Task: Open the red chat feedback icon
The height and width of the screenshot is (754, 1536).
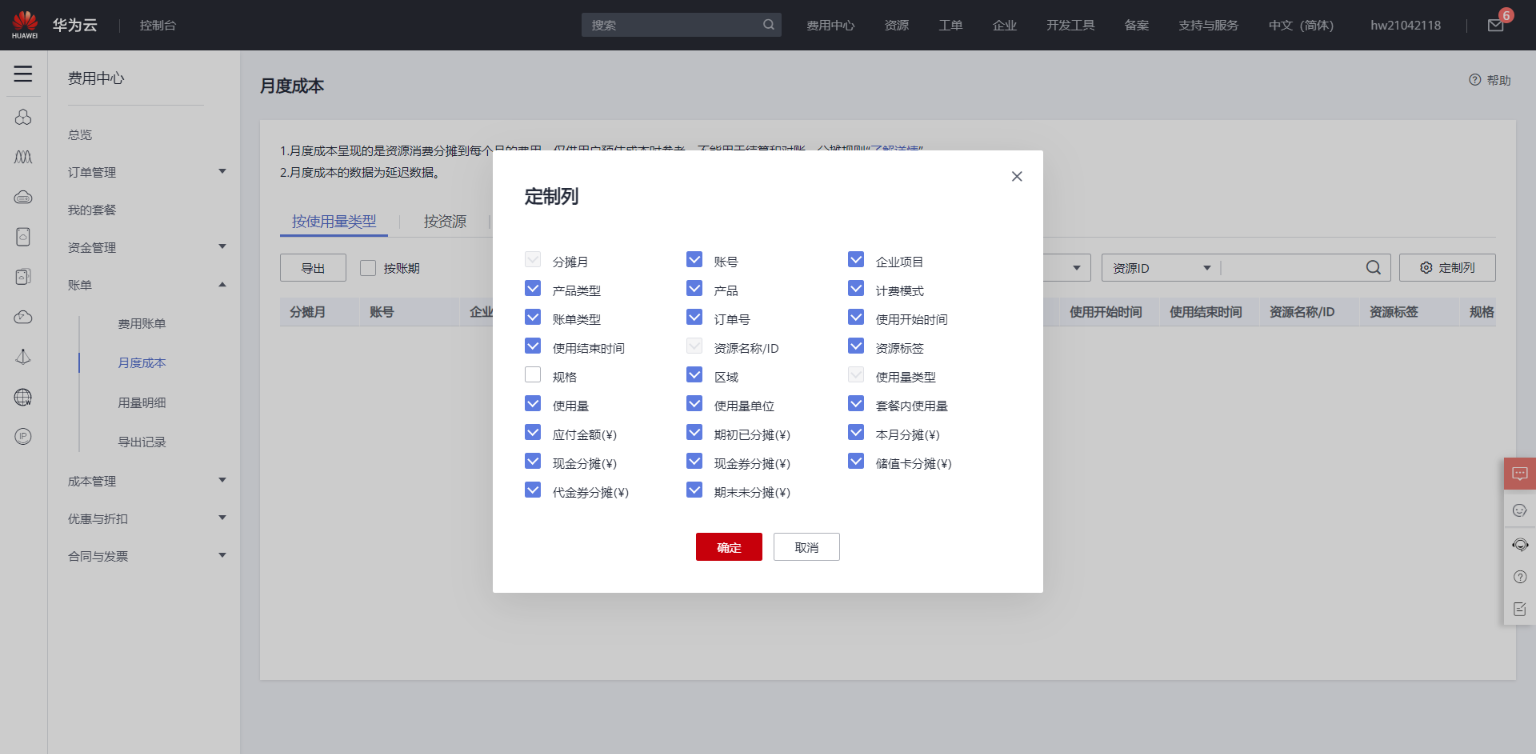Action: click(x=1520, y=473)
